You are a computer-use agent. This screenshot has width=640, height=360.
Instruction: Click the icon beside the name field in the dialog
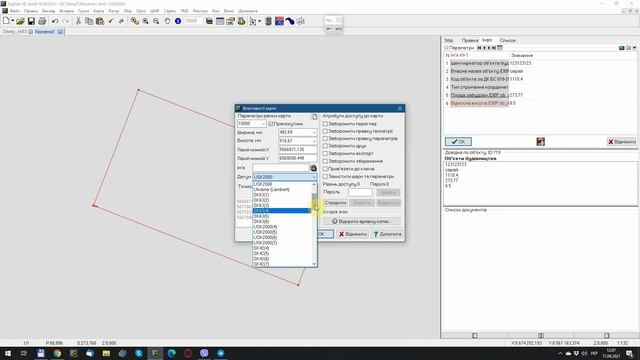tap(313, 168)
